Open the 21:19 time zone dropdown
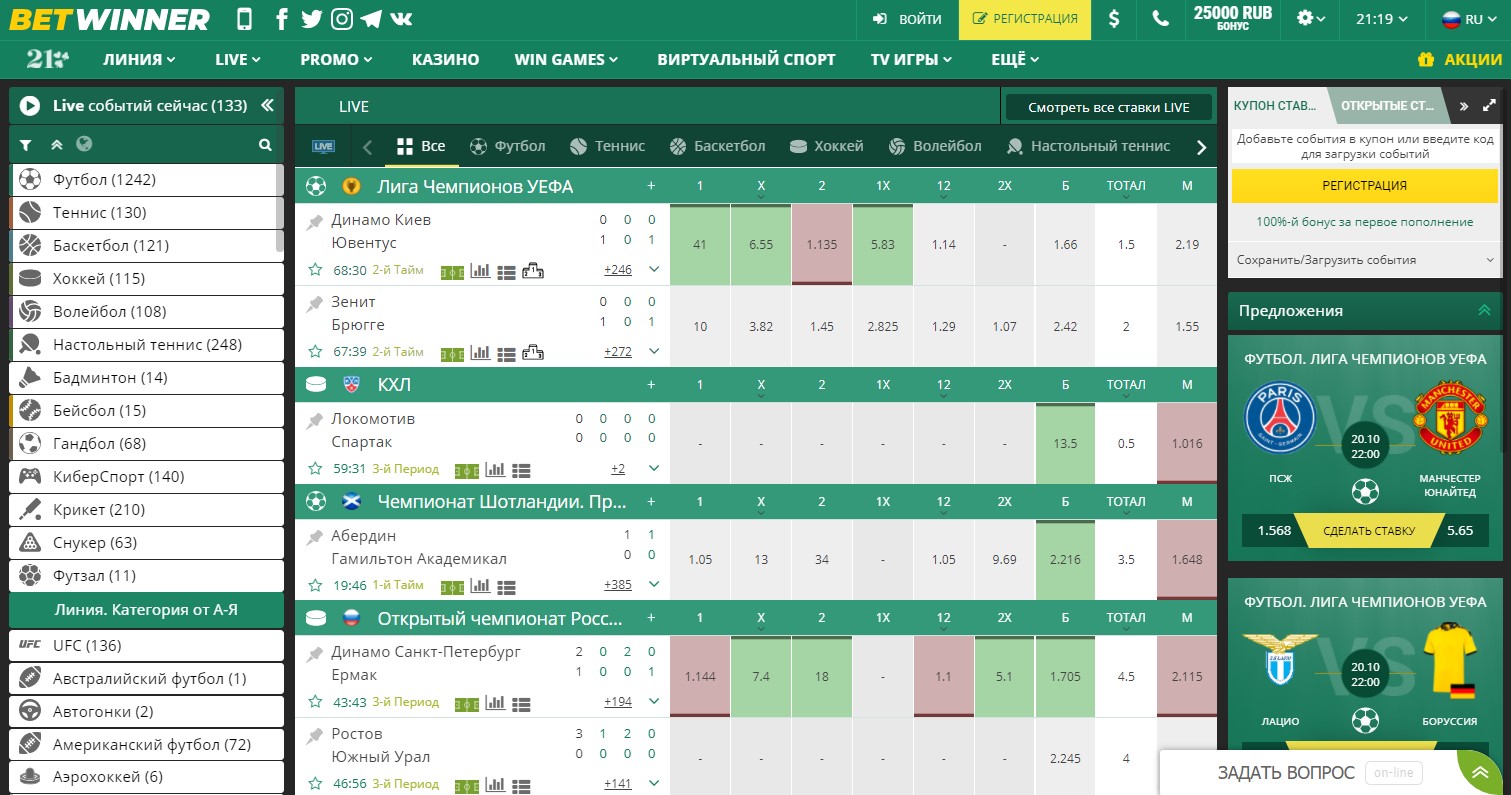1511x795 pixels. [1381, 19]
